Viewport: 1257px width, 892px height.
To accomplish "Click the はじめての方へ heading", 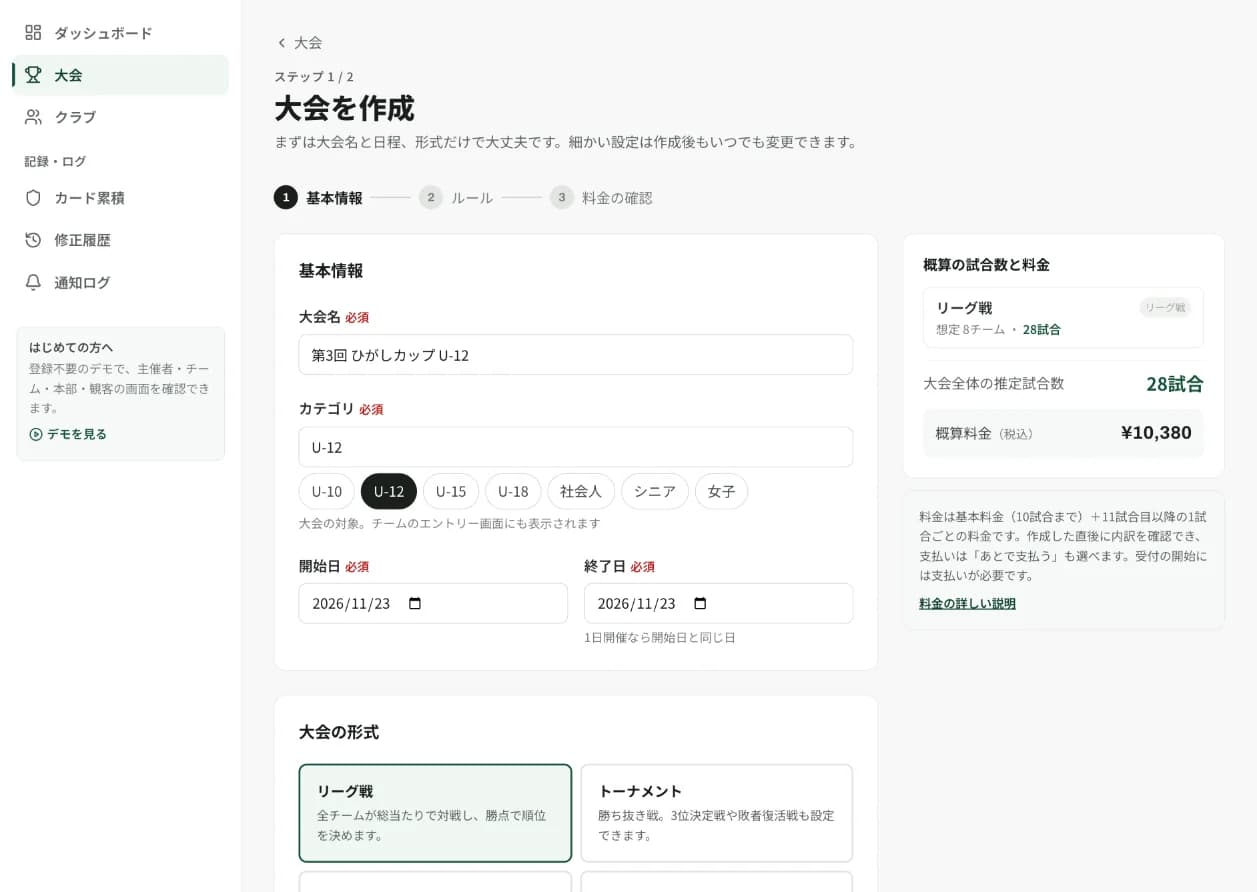I will click(71, 347).
